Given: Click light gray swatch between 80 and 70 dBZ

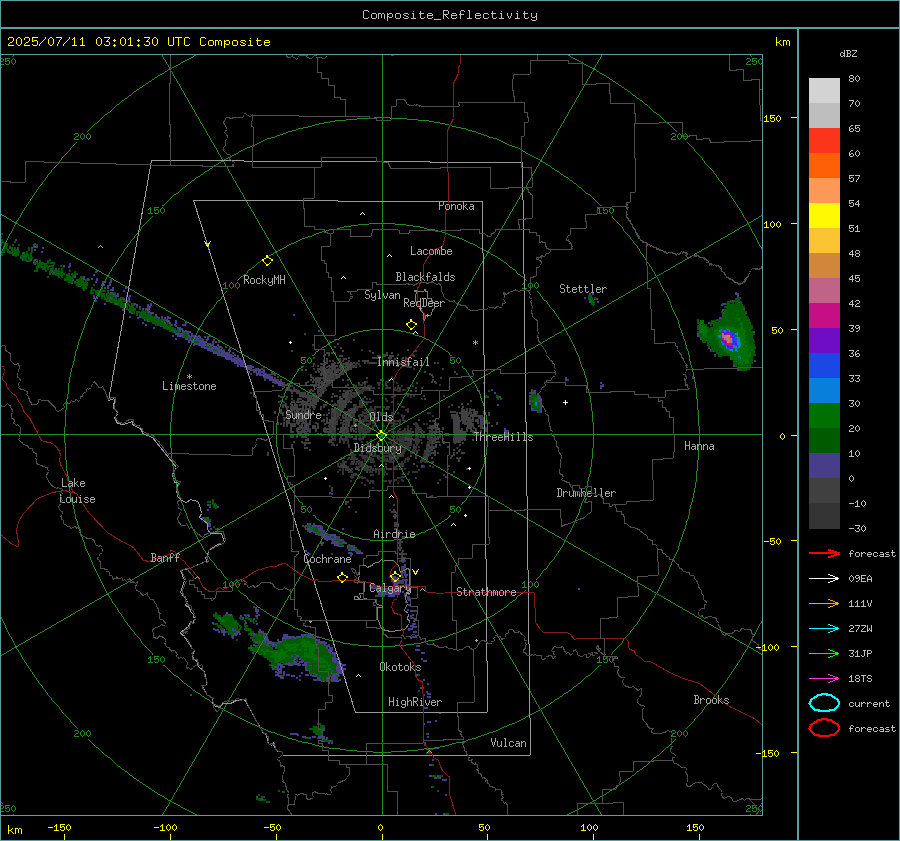Looking at the screenshot, I should (824, 91).
